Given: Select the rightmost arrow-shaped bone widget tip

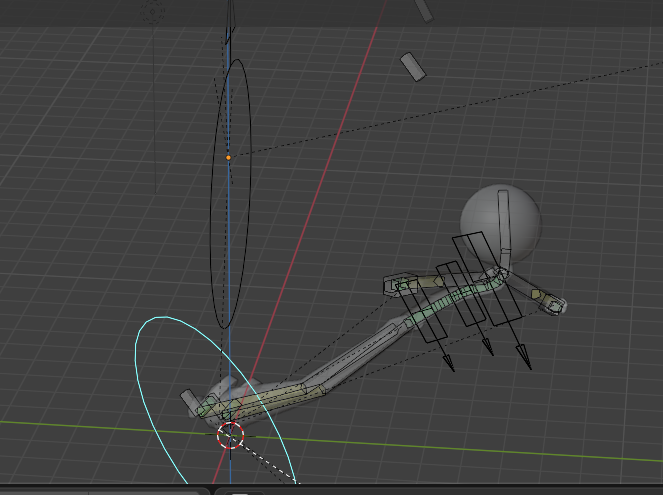Looking at the screenshot, I should (x=524, y=357).
